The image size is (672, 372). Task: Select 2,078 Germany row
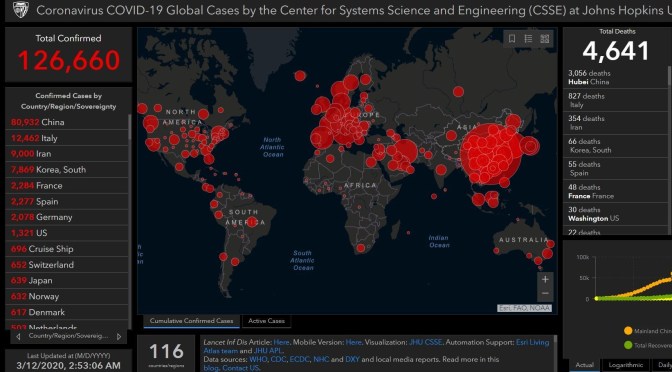[67, 217]
